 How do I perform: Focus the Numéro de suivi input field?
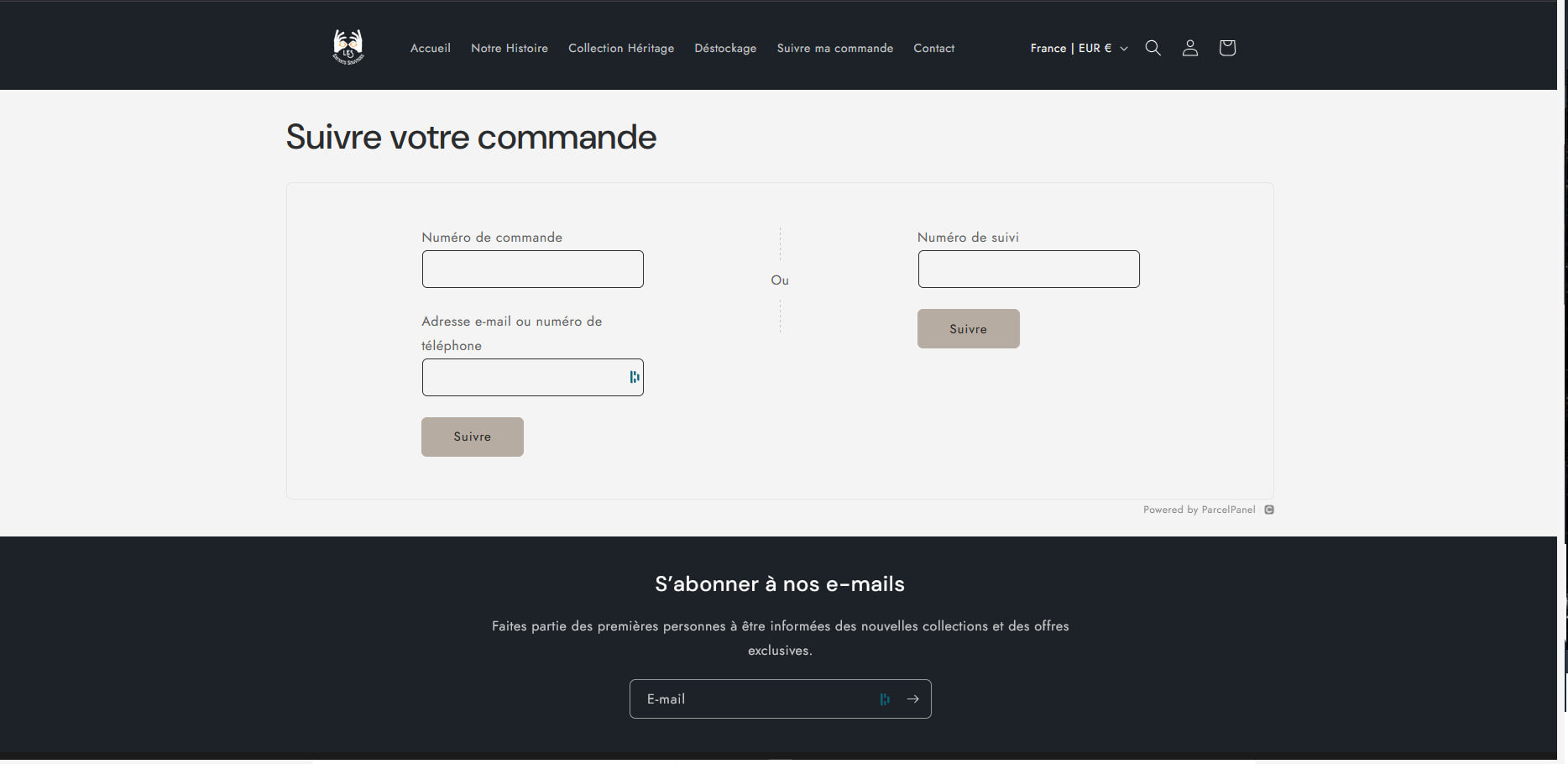(x=1028, y=269)
